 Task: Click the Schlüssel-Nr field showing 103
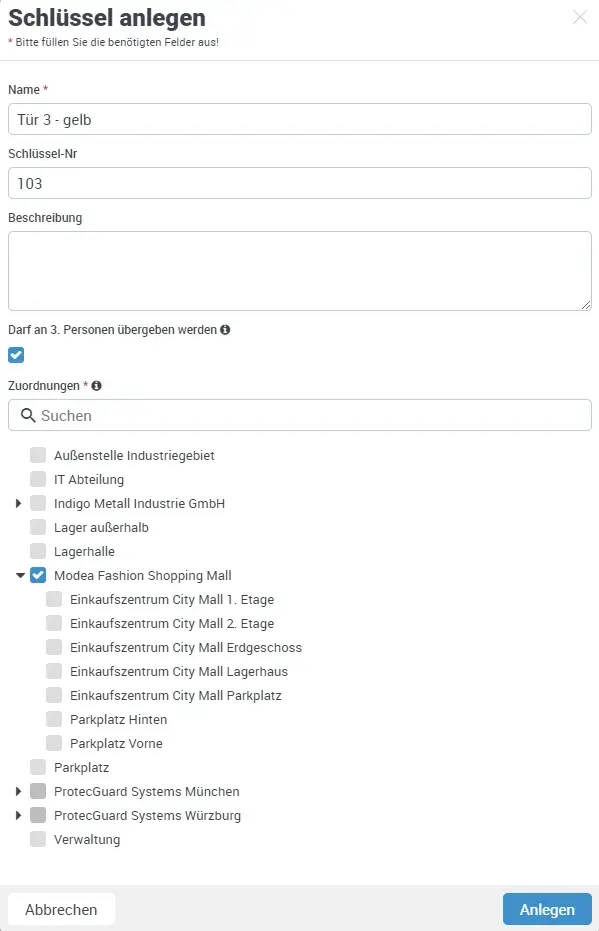point(299,183)
